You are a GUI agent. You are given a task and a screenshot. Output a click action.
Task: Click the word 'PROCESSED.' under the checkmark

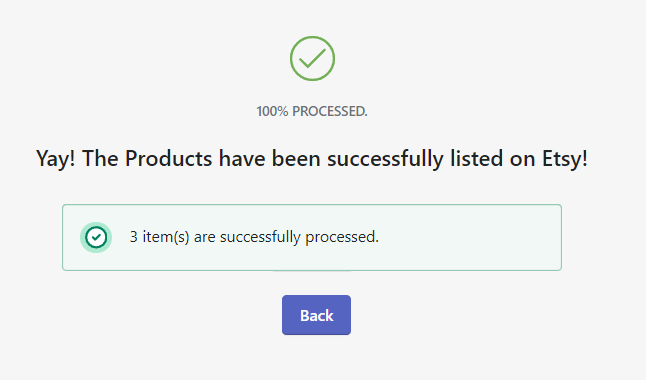coord(330,111)
